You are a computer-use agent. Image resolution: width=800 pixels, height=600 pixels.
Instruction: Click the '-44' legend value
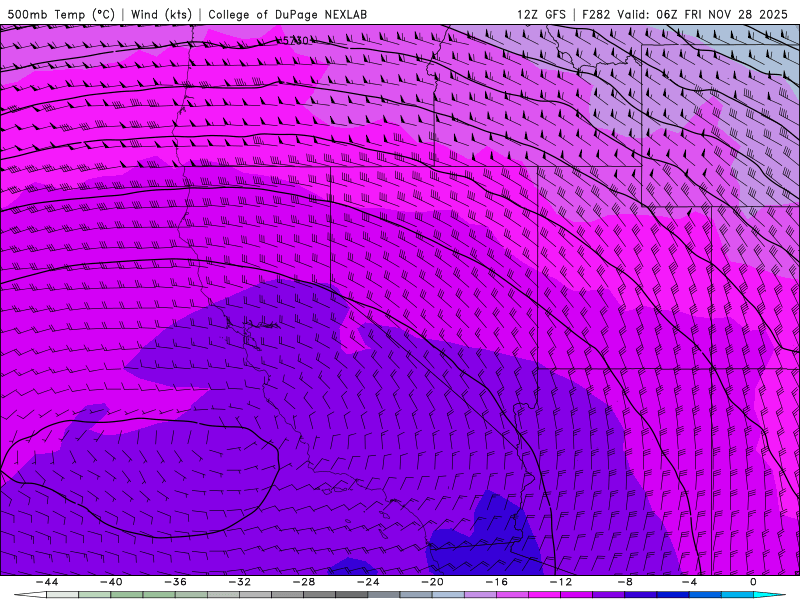(x=47, y=582)
